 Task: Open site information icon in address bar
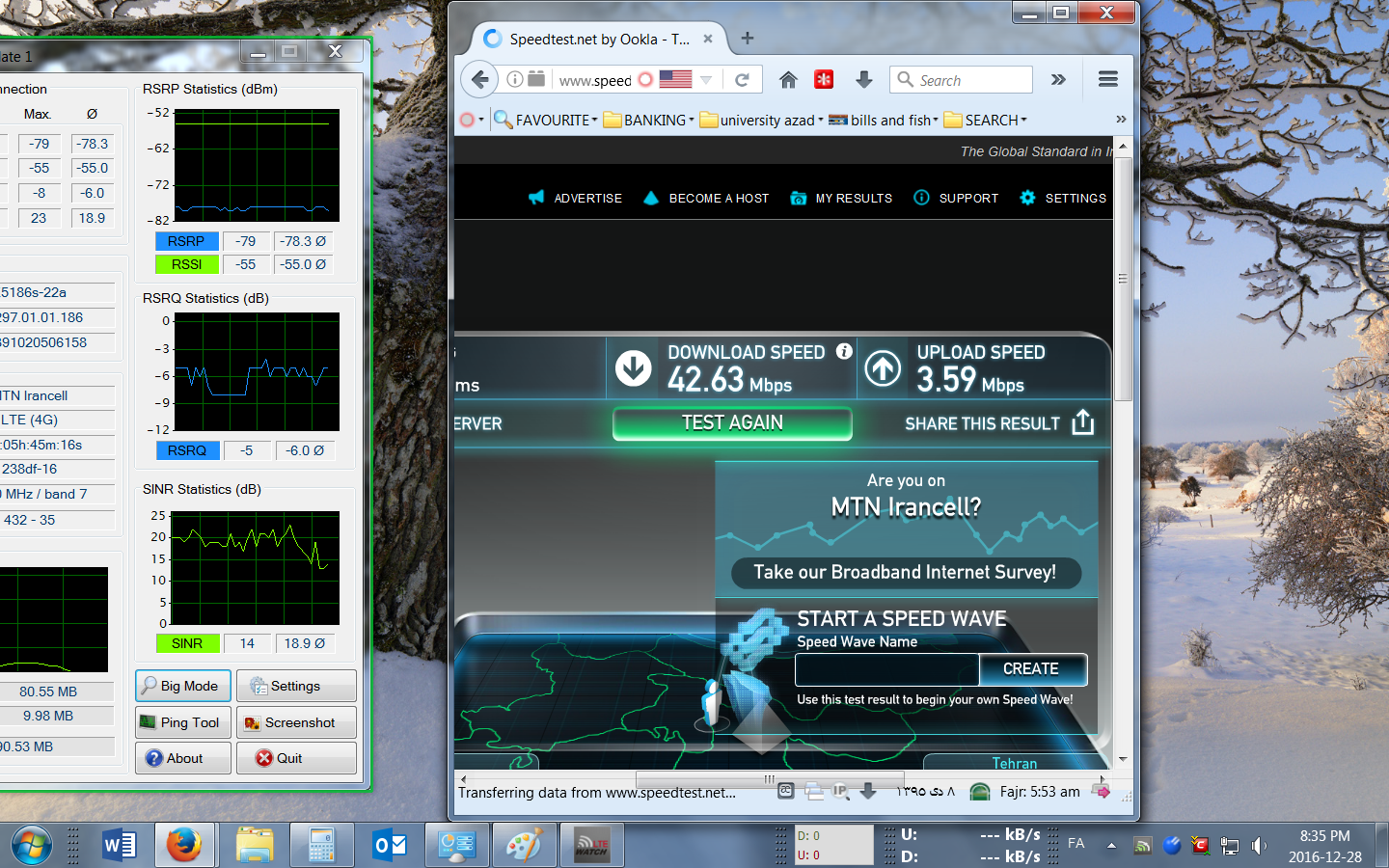click(x=515, y=79)
